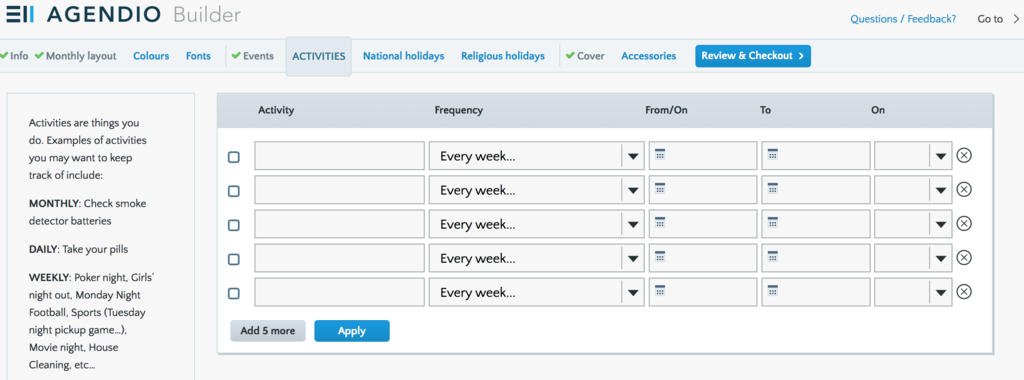
Task: Remove the fifth activity row with X icon
Action: (x=964, y=291)
